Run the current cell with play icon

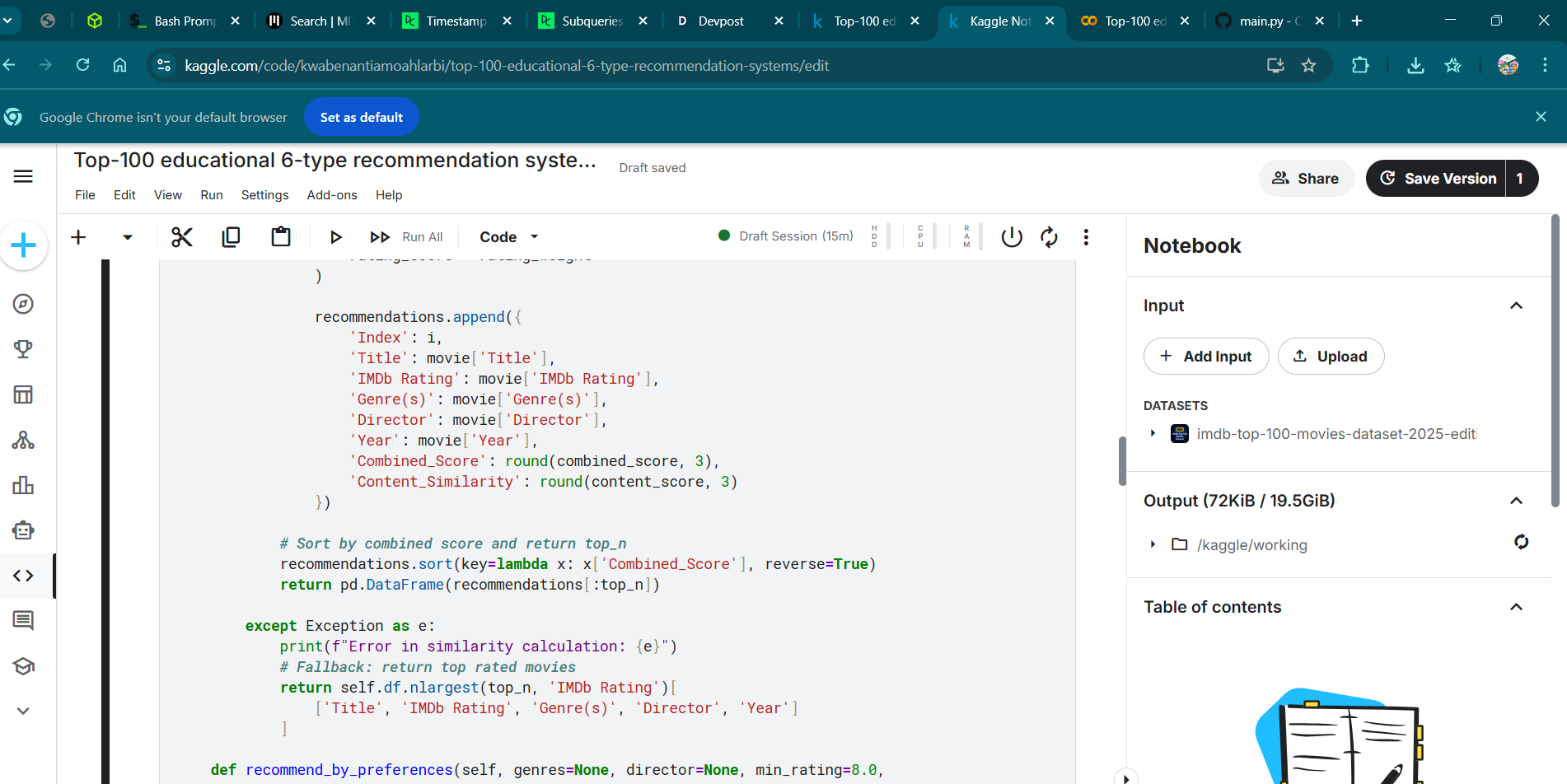[x=335, y=237]
